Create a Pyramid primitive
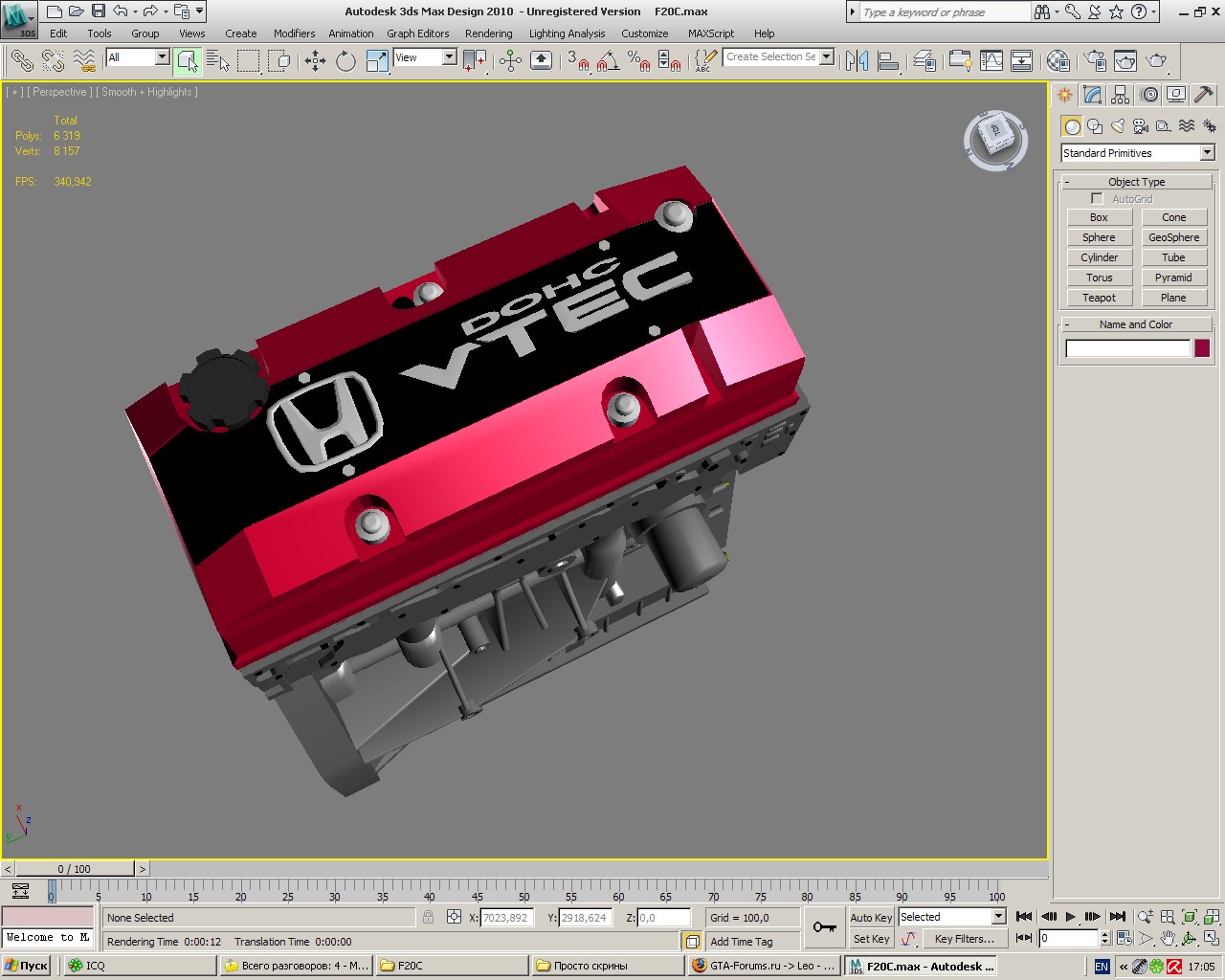Image resolution: width=1225 pixels, height=980 pixels. [x=1173, y=278]
